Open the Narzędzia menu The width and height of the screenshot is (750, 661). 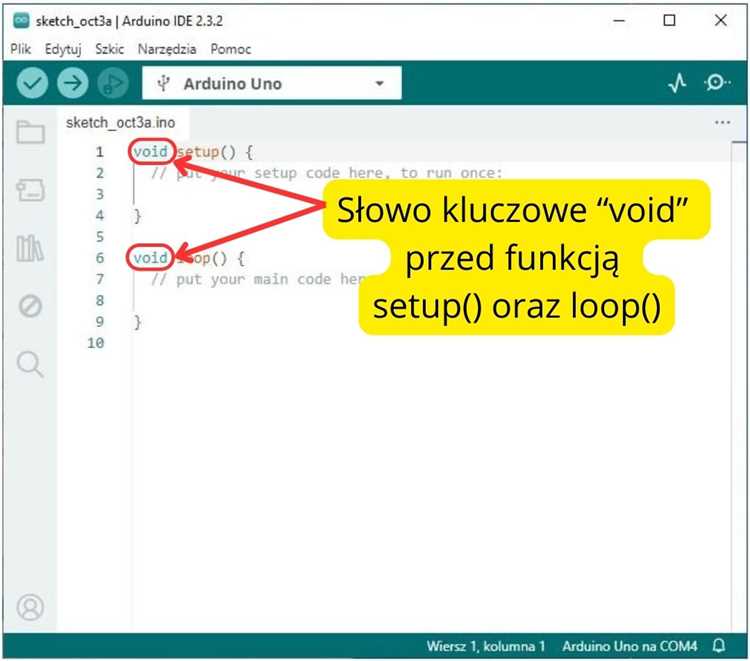tap(167, 49)
